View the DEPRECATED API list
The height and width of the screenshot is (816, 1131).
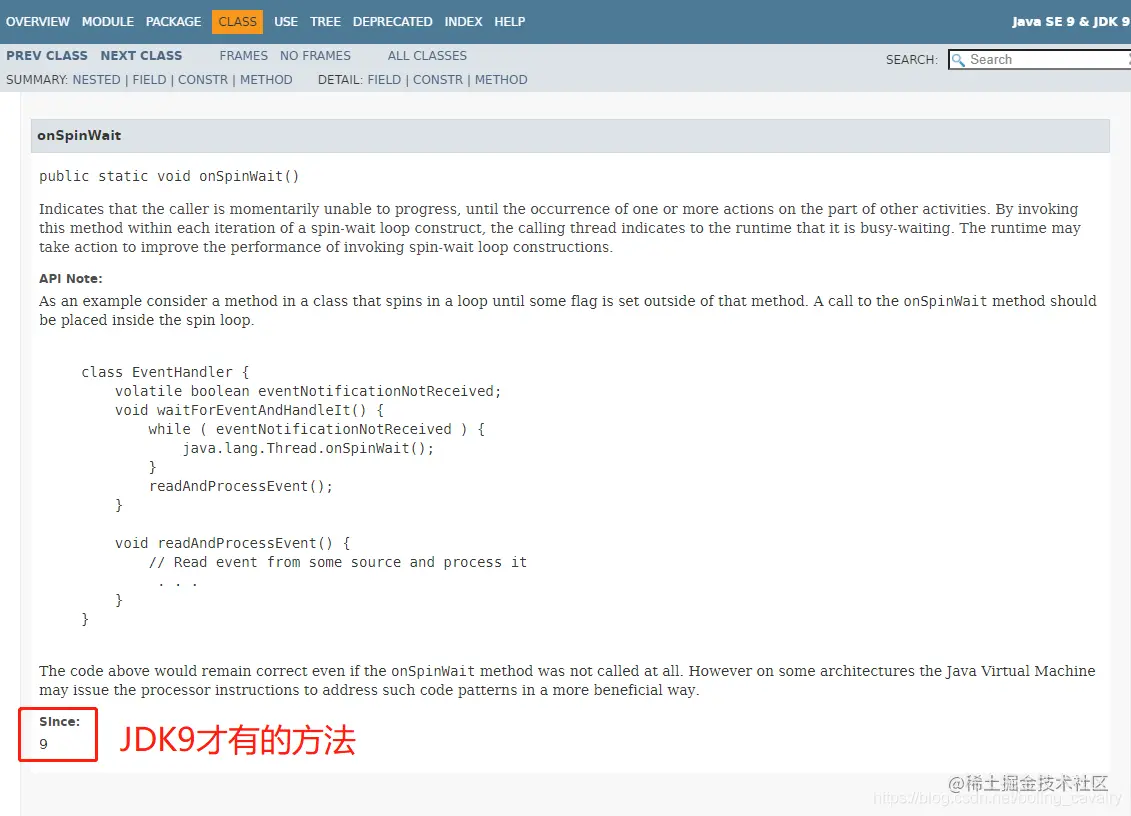[392, 22]
